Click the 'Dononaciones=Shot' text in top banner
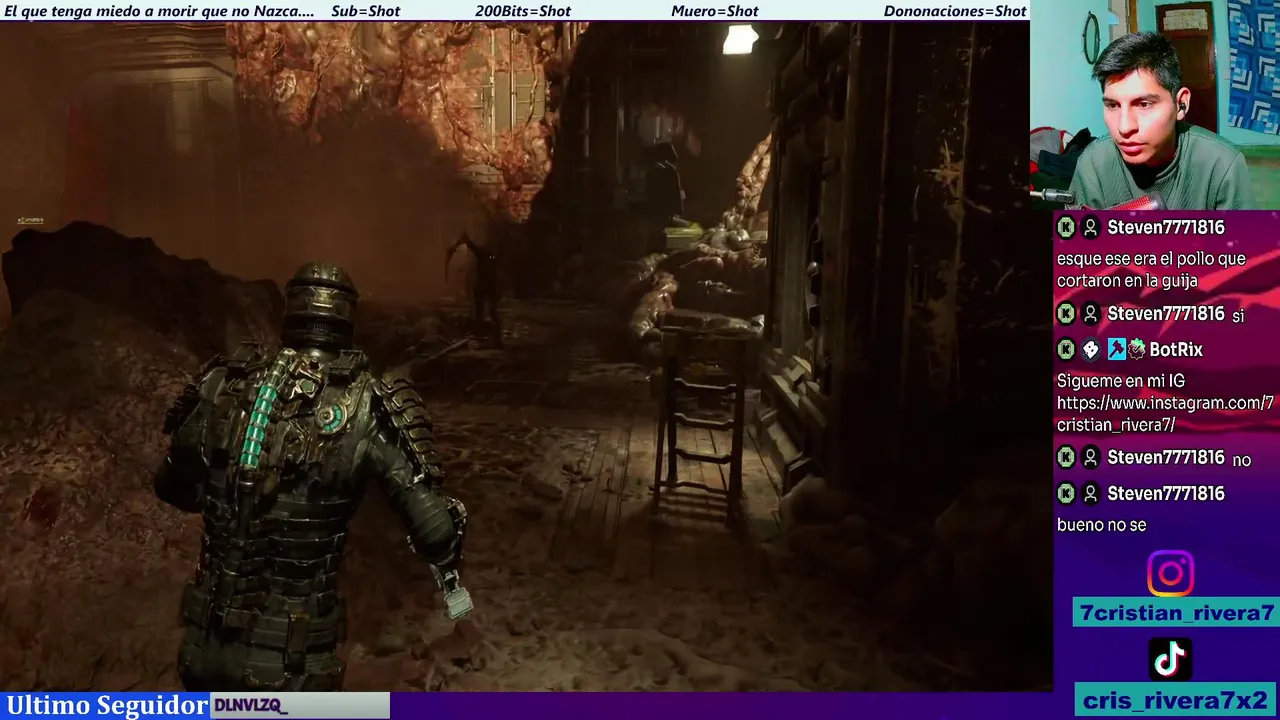This screenshot has height=720, width=1280. tap(955, 11)
